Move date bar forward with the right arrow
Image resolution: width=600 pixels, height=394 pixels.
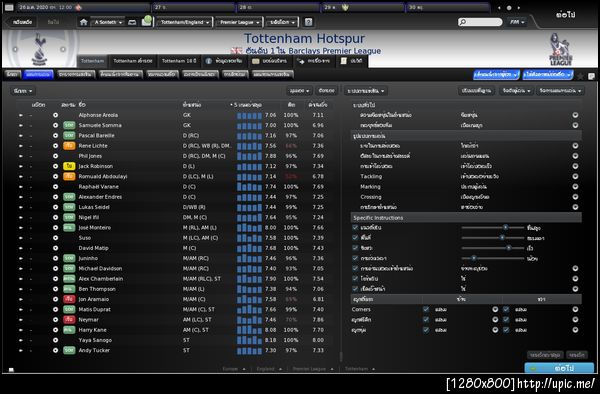pyautogui.click(x=518, y=8)
